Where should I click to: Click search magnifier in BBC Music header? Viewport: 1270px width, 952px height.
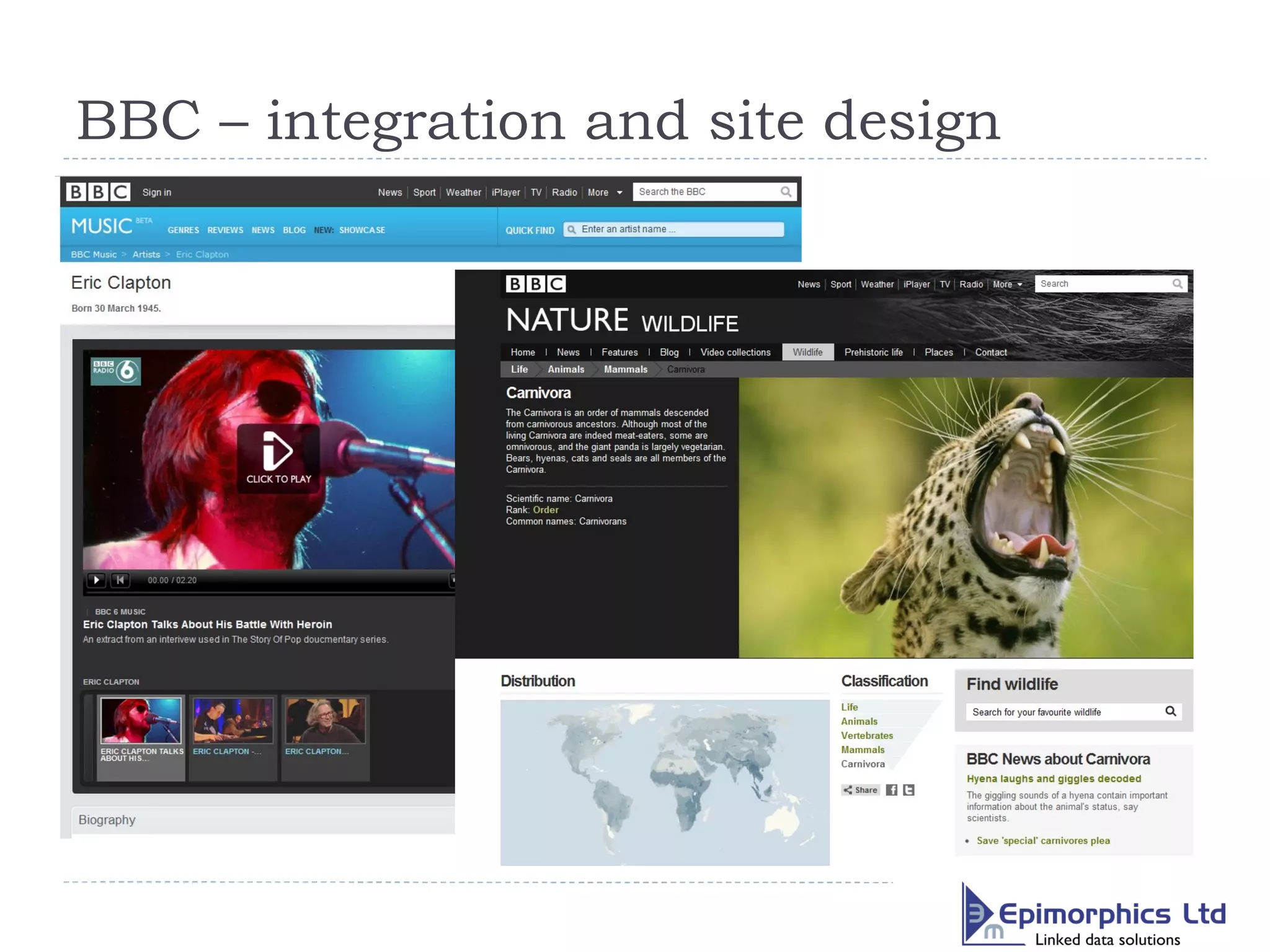pos(786,192)
